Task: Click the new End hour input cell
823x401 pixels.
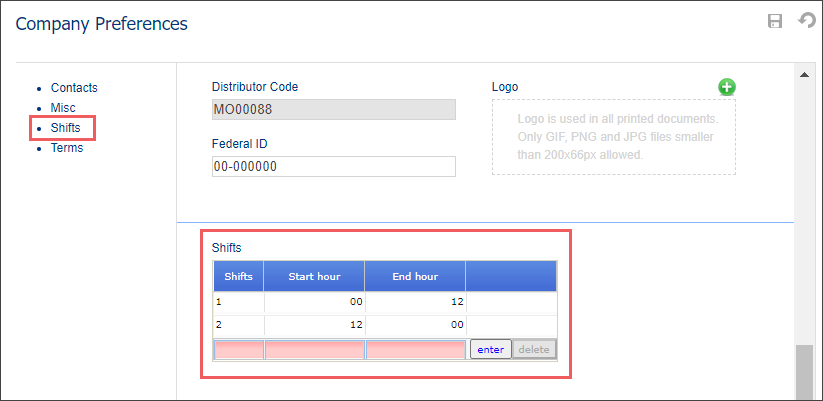Action: coord(415,350)
